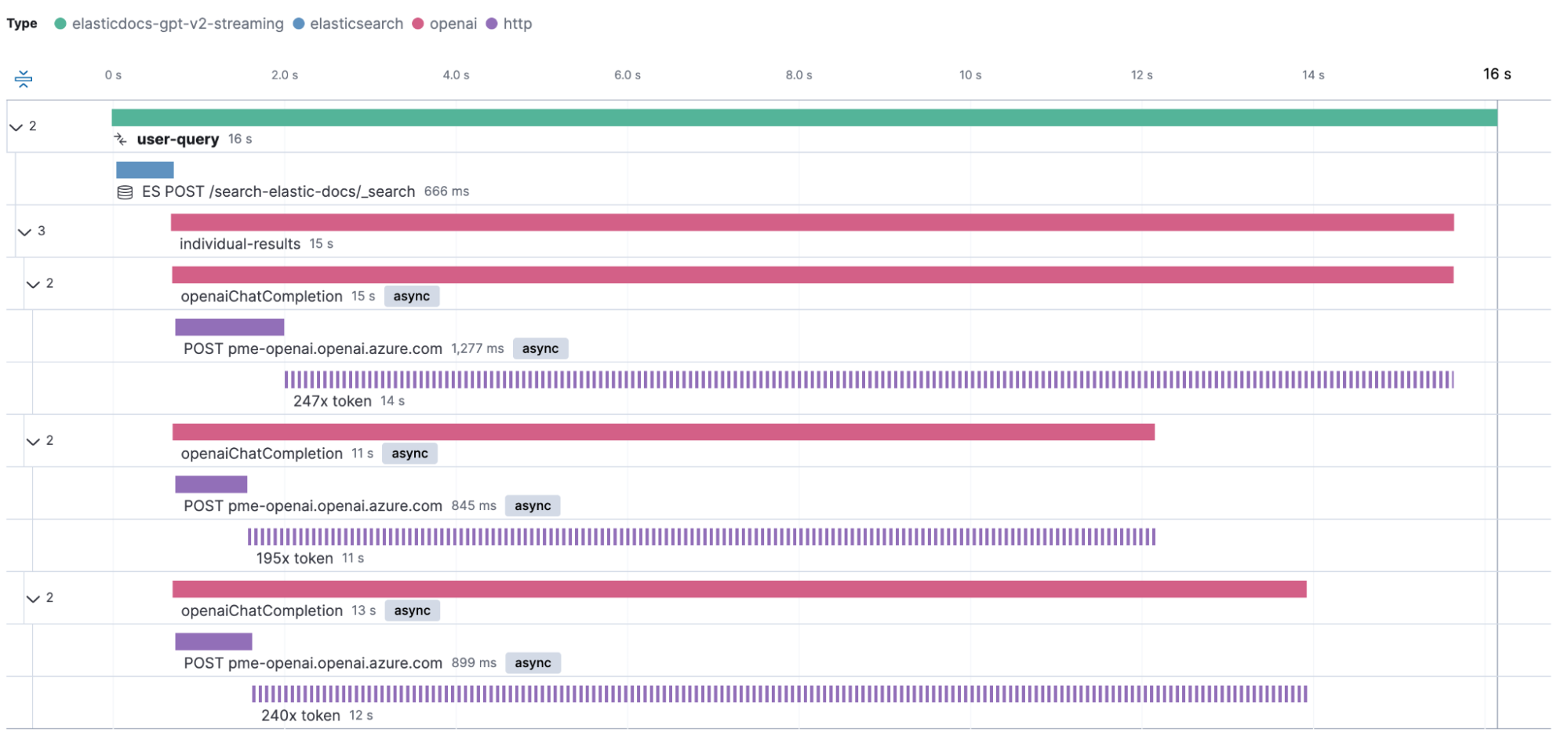Click the database icon beside ES POST span
This screenshot has width=1568, height=740.
(x=124, y=191)
